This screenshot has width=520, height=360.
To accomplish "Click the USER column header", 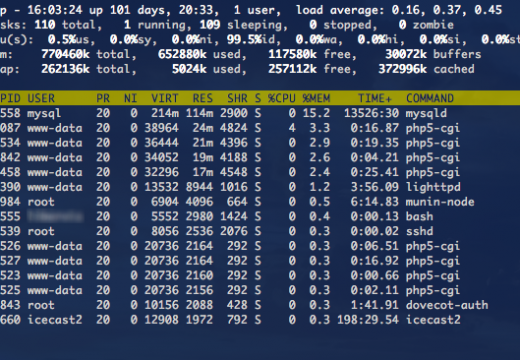I will point(41,98).
